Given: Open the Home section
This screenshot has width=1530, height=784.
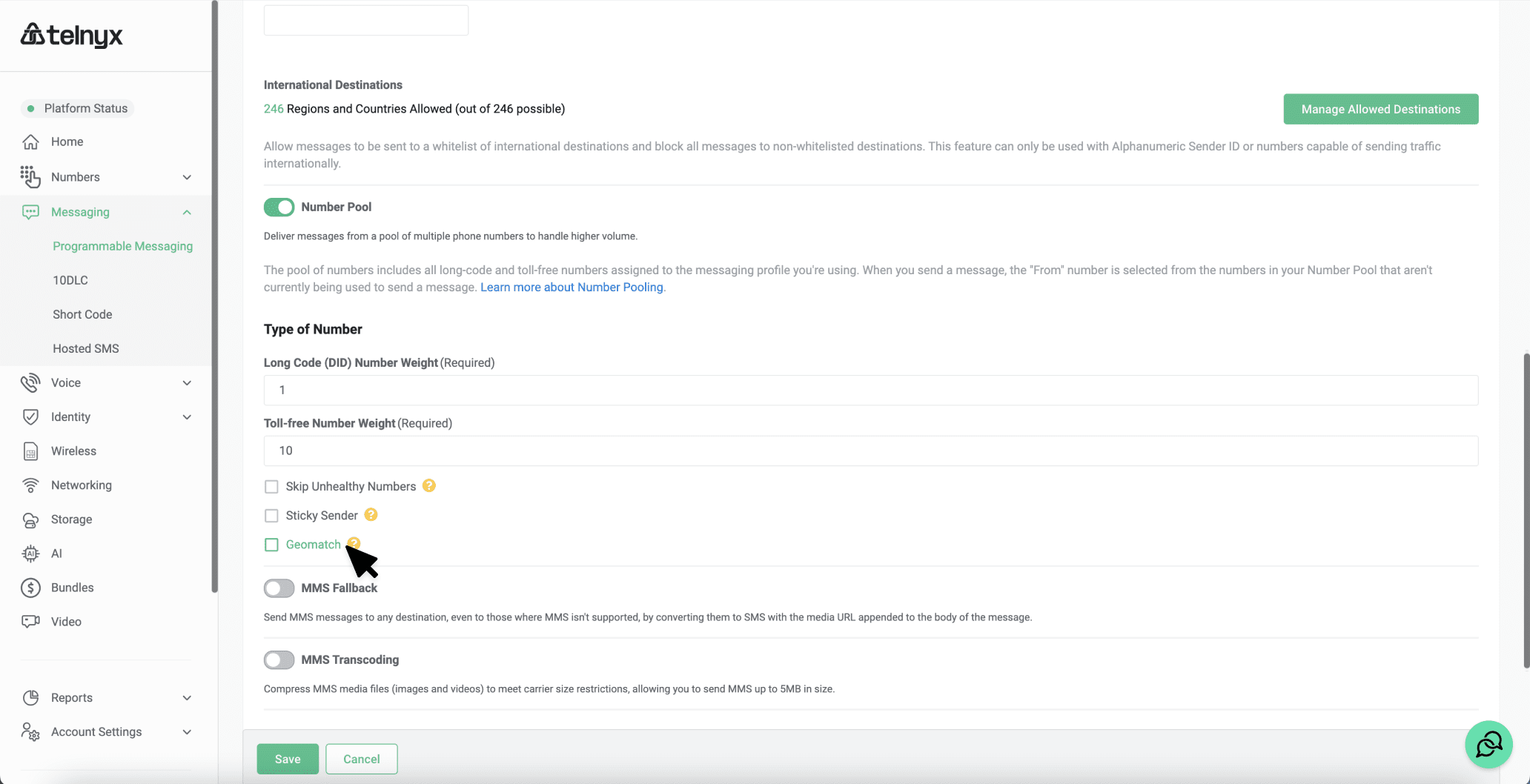Looking at the screenshot, I should (67, 141).
